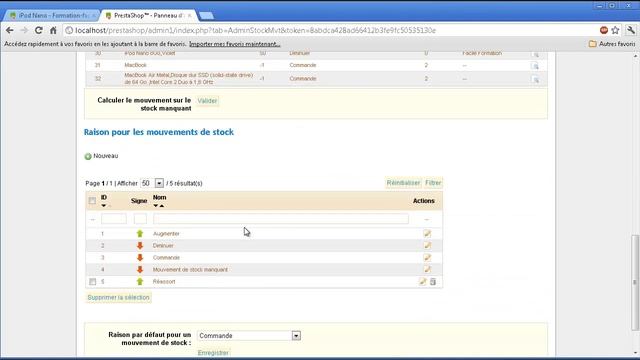Bookmark this page with the star icon

coord(615,30)
